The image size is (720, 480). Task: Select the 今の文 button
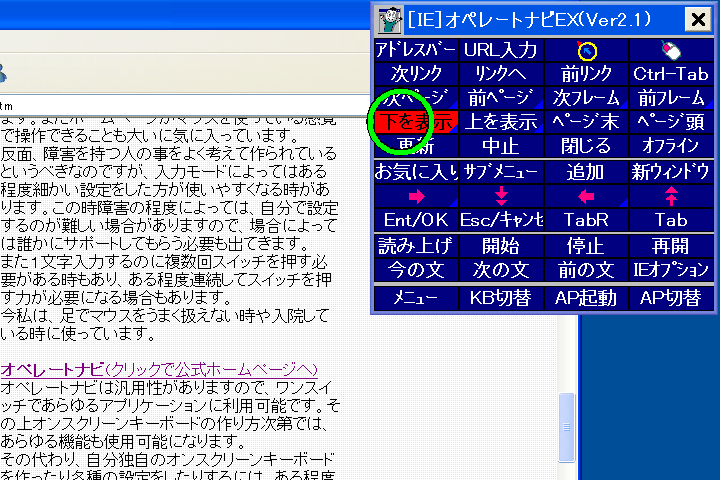point(416,270)
